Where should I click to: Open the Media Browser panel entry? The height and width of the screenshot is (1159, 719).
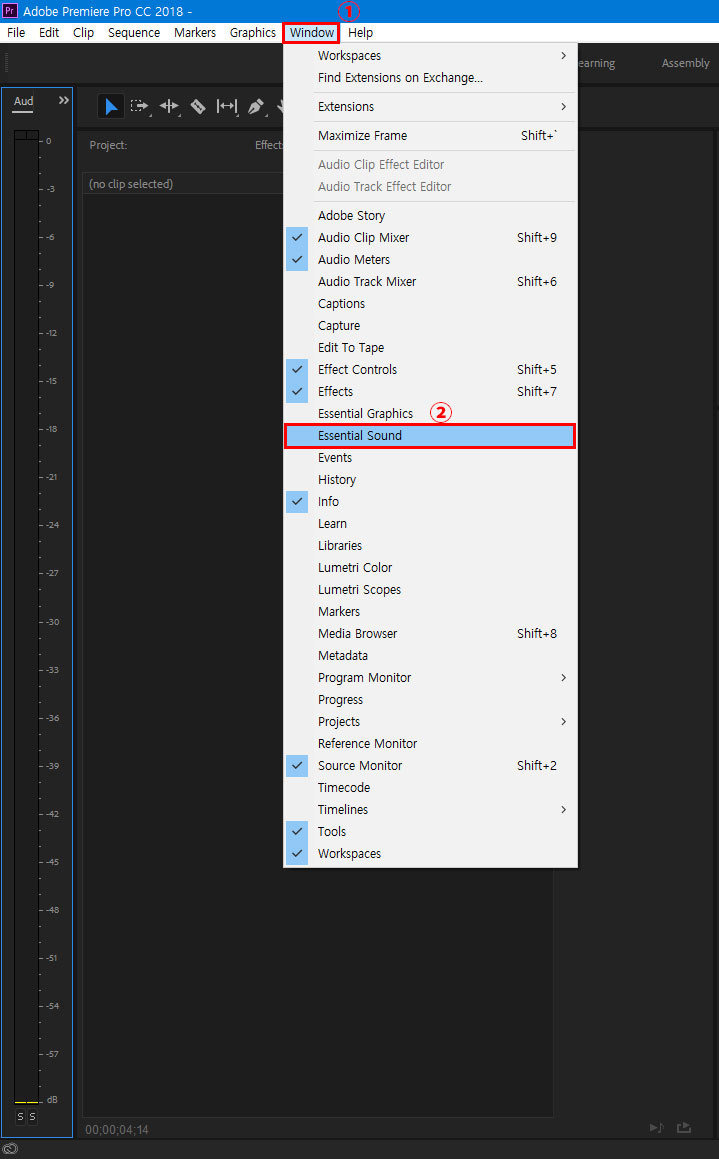(430, 633)
